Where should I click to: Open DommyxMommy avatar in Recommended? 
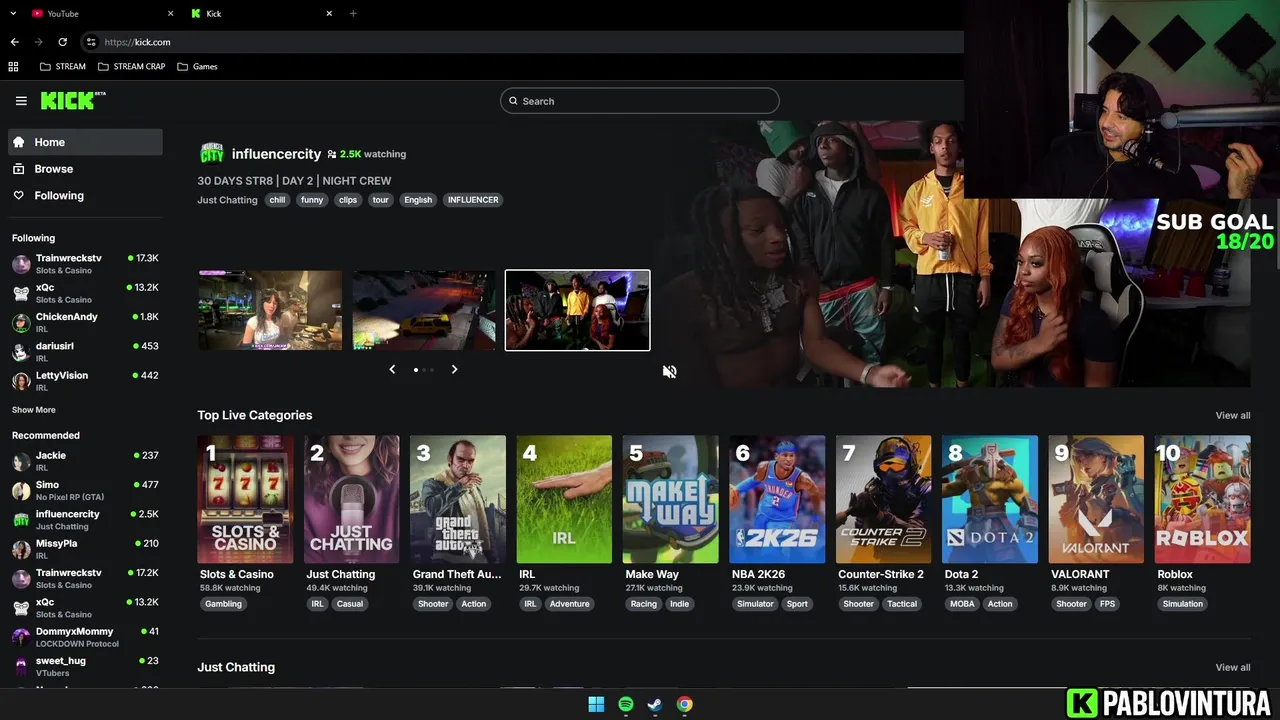[x=21, y=637]
